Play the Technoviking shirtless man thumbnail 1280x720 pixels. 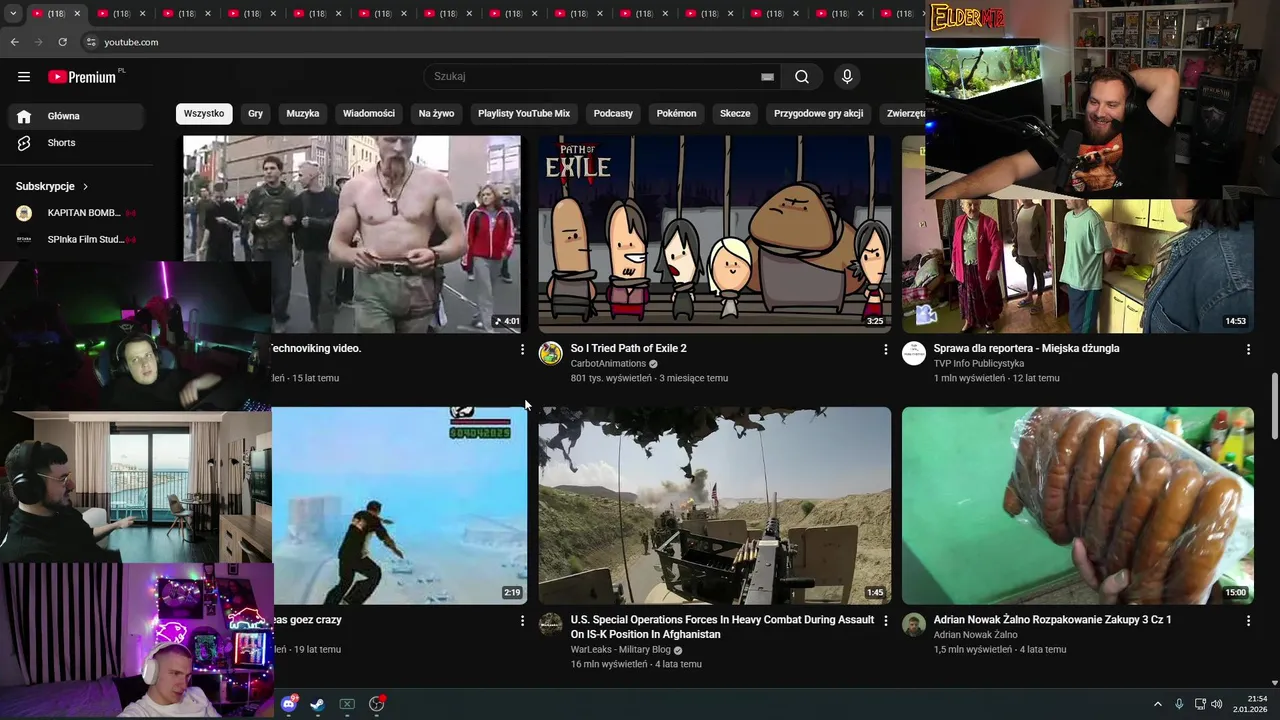click(352, 234)
